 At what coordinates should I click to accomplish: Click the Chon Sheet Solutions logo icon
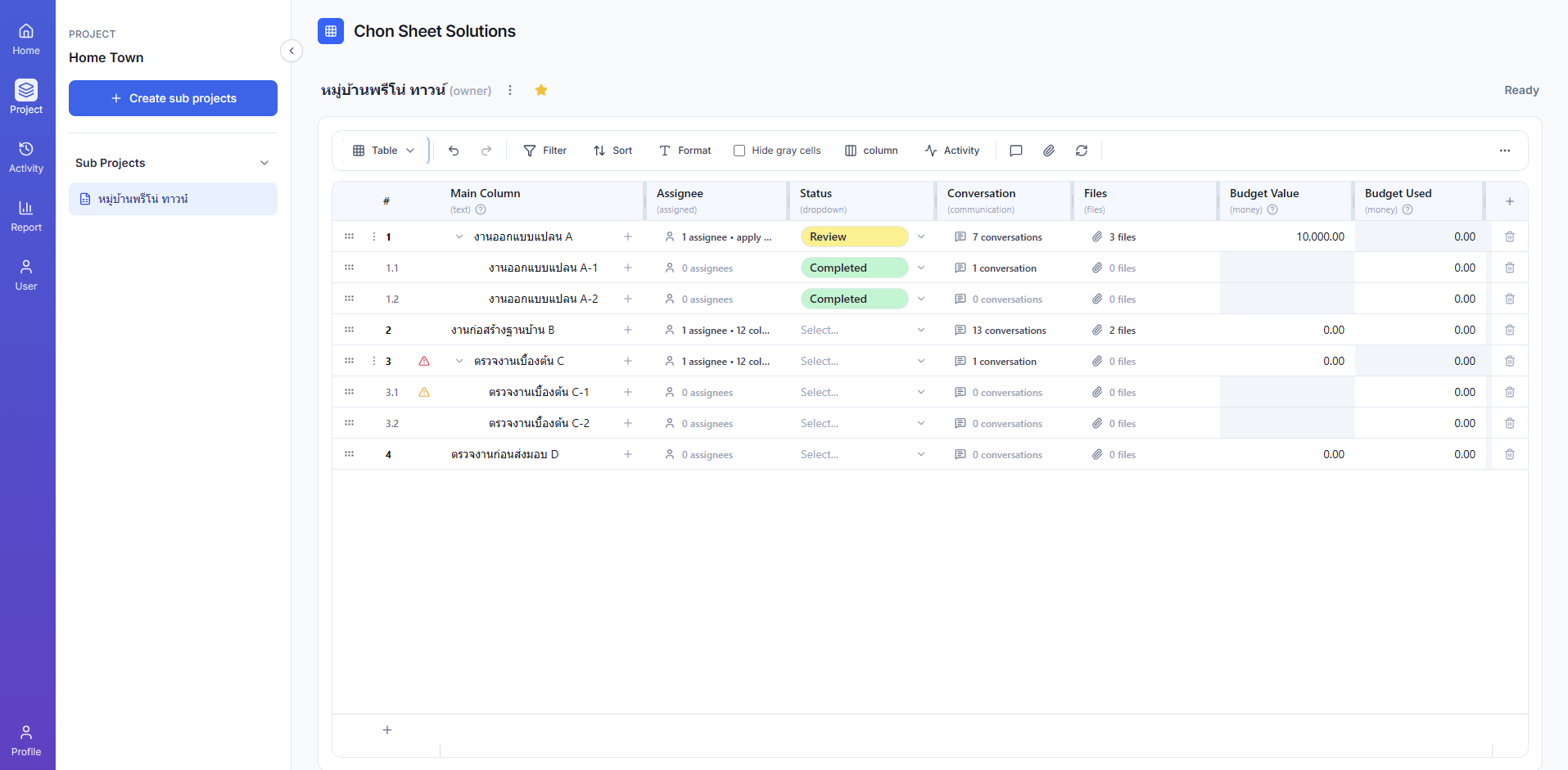click(331, 31)
